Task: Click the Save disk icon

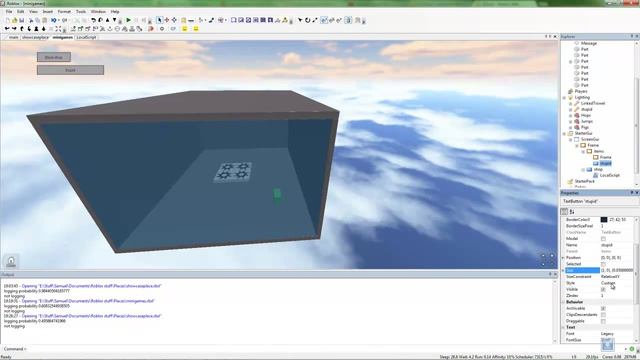Action: click(x=21, y=20)
